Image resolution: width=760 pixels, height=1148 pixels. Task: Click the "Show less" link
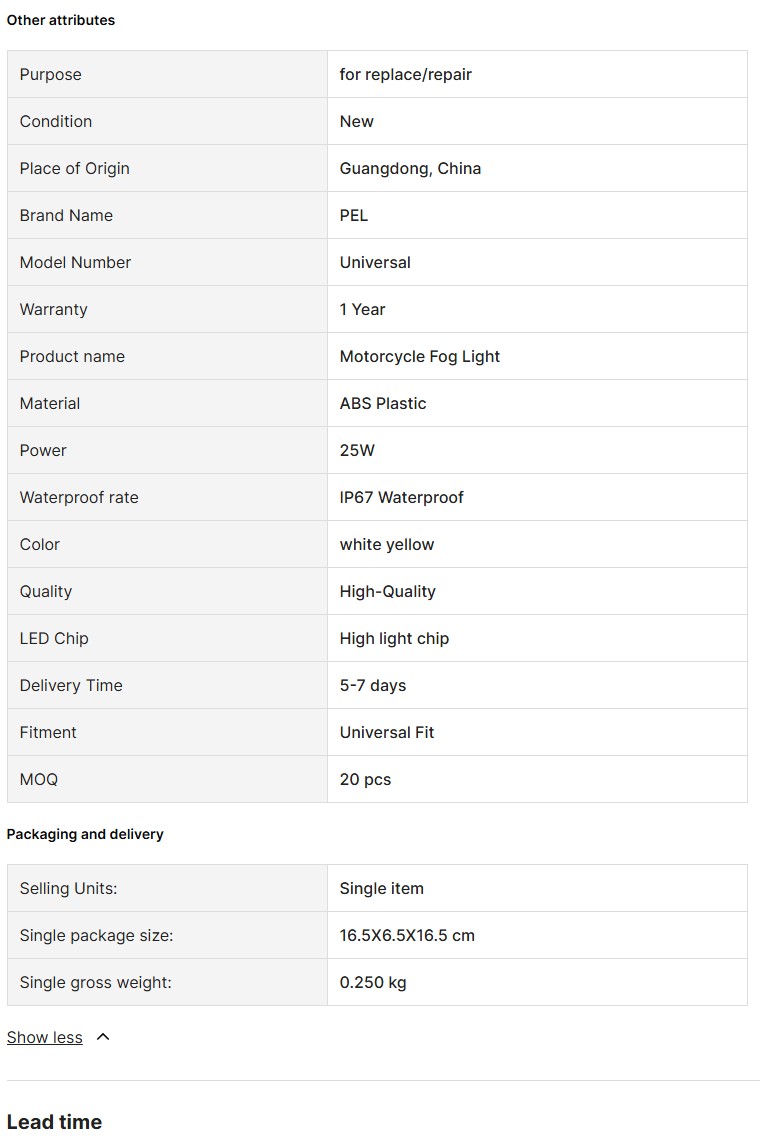(45, 1038)
